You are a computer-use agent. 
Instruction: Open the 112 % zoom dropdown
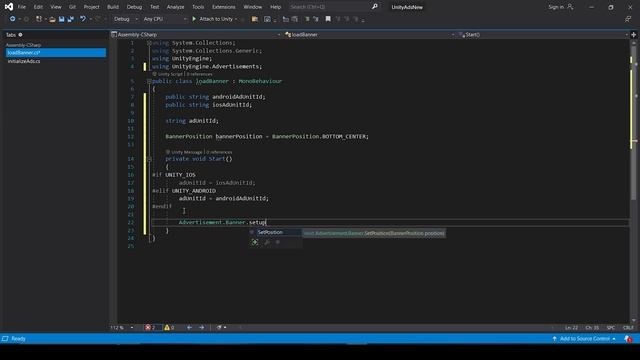pyautogui.click(x=122, y=327)
